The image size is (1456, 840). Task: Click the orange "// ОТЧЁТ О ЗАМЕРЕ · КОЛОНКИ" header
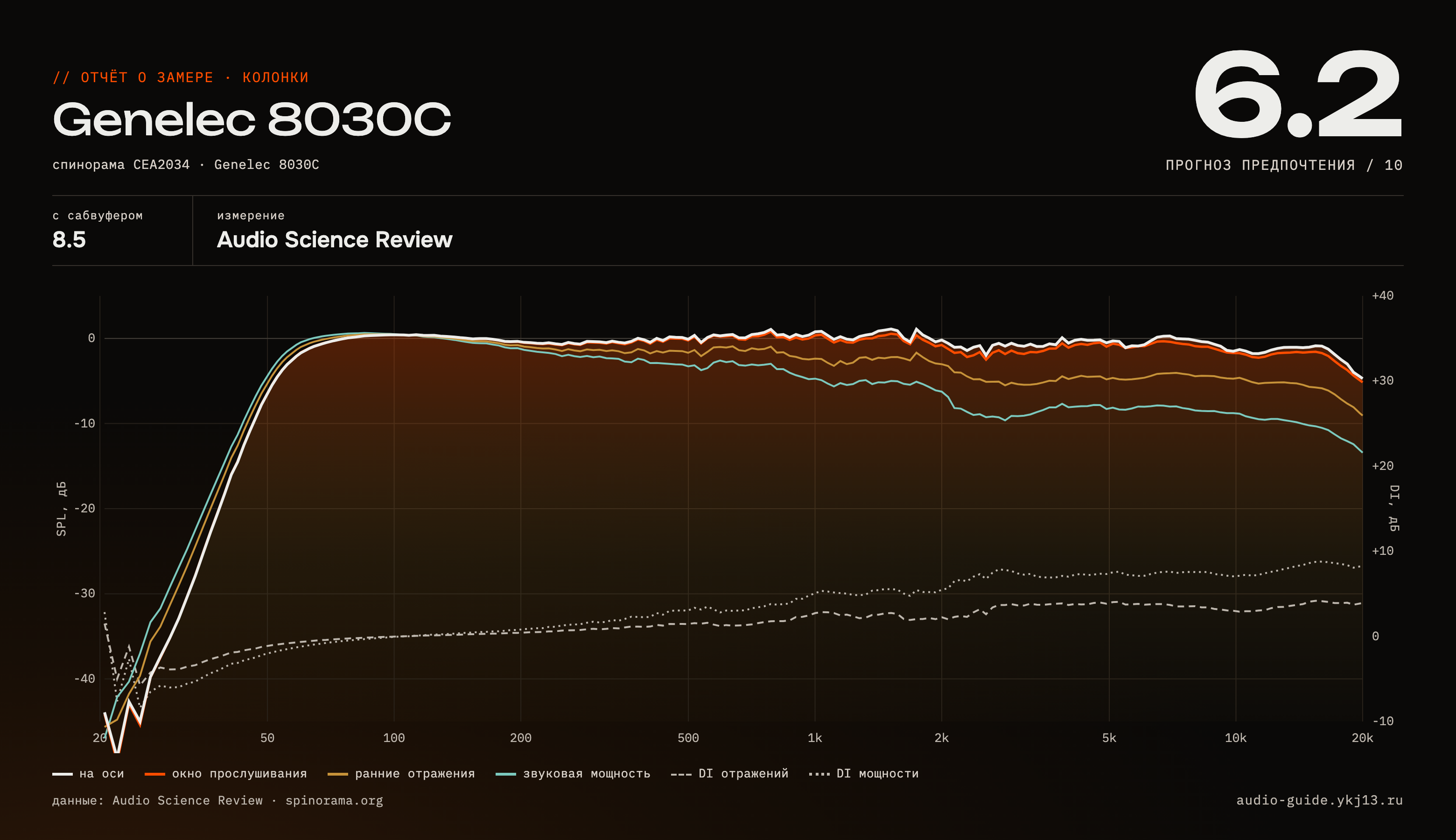click(x=181, y=77)
